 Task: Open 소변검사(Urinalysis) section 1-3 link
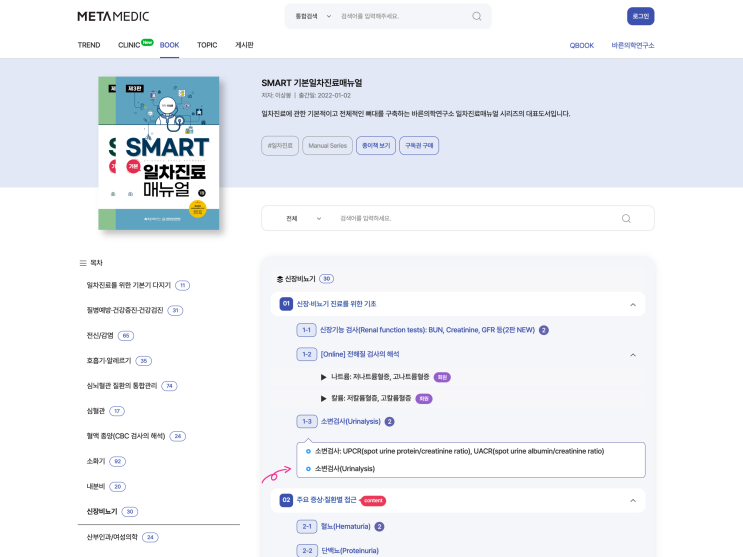pyautogui.click(x=350, y=421)
